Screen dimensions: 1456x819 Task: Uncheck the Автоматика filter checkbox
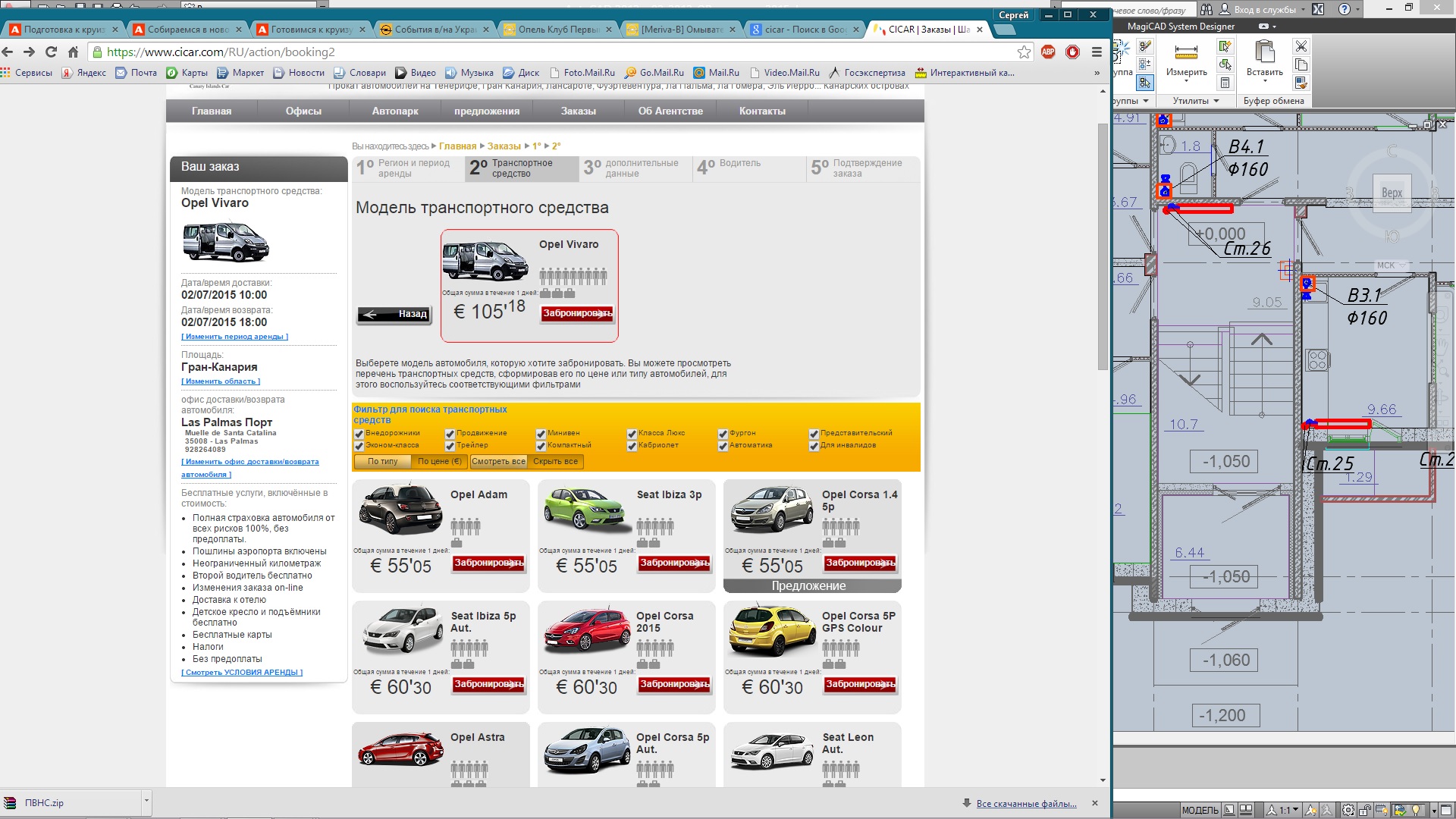click(x=723, y=446)
